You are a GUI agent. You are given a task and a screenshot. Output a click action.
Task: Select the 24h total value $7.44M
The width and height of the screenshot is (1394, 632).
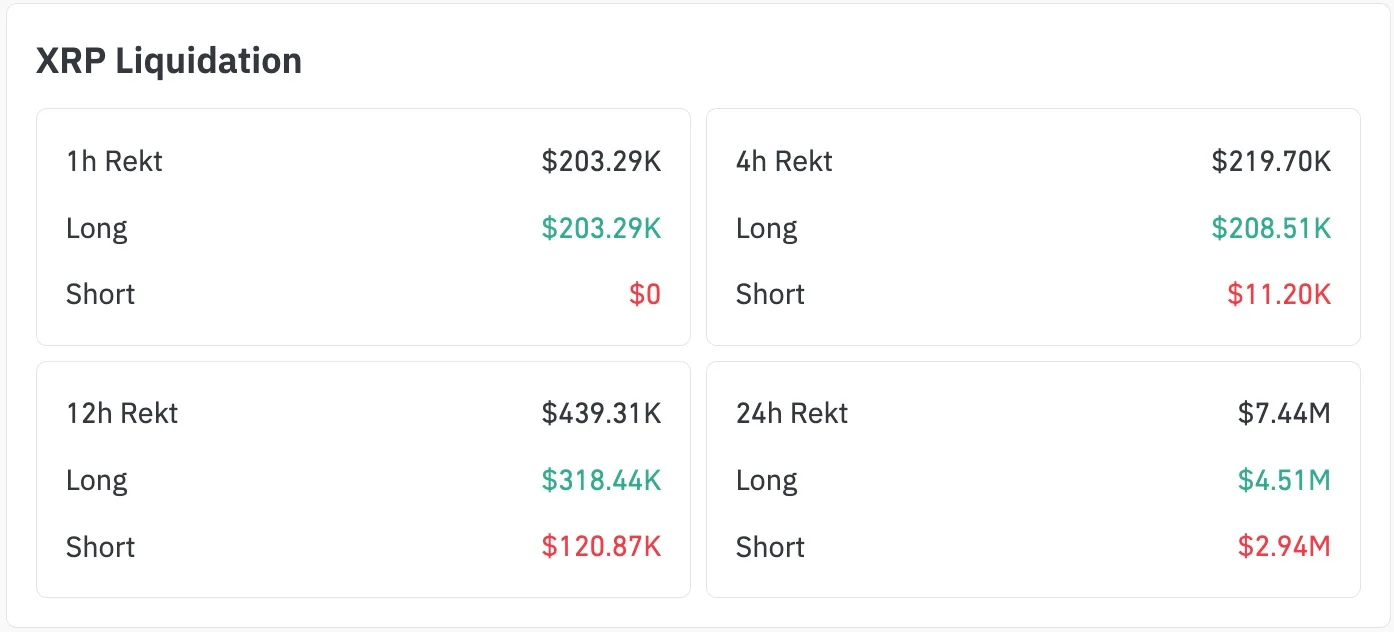point(1284,413)
